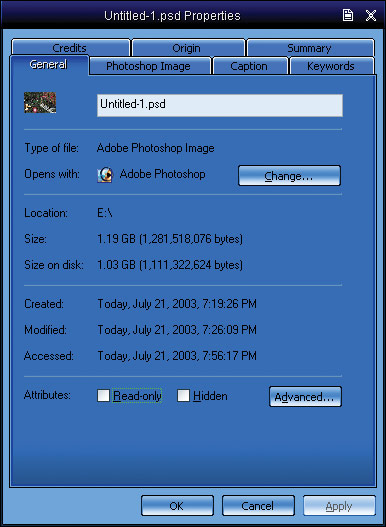Click the size value 1.19 GB text
This screenshot has height=527, width=386.
(170, 239)
